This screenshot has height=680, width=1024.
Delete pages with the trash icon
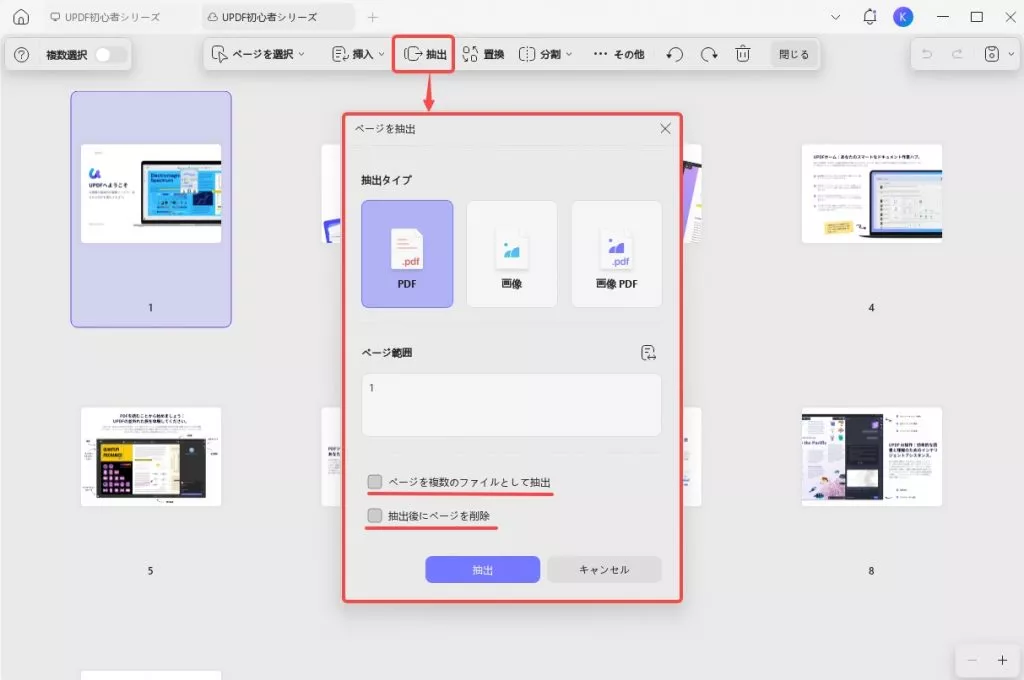click(743, 54)
